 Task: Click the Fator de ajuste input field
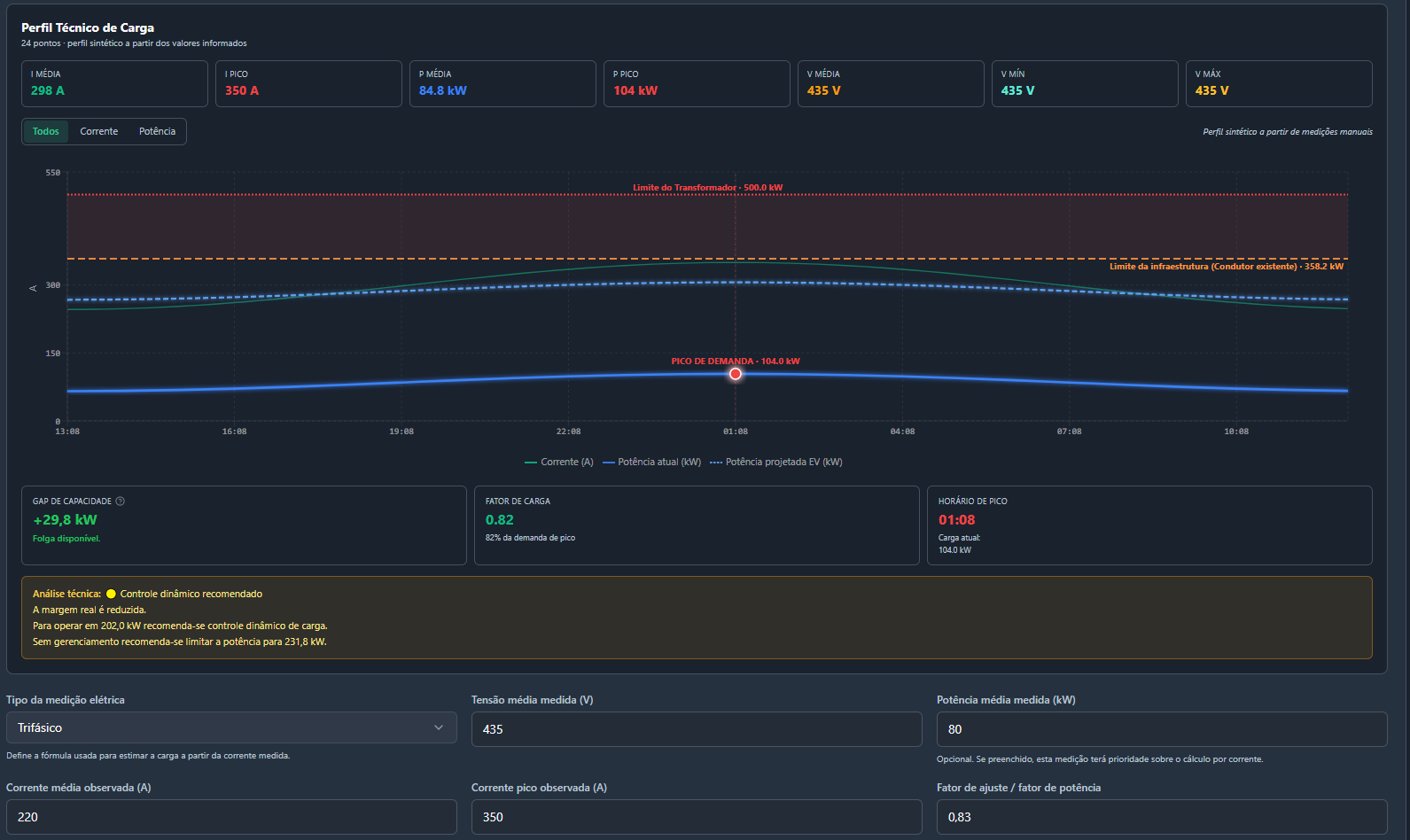click(1162, 817)
